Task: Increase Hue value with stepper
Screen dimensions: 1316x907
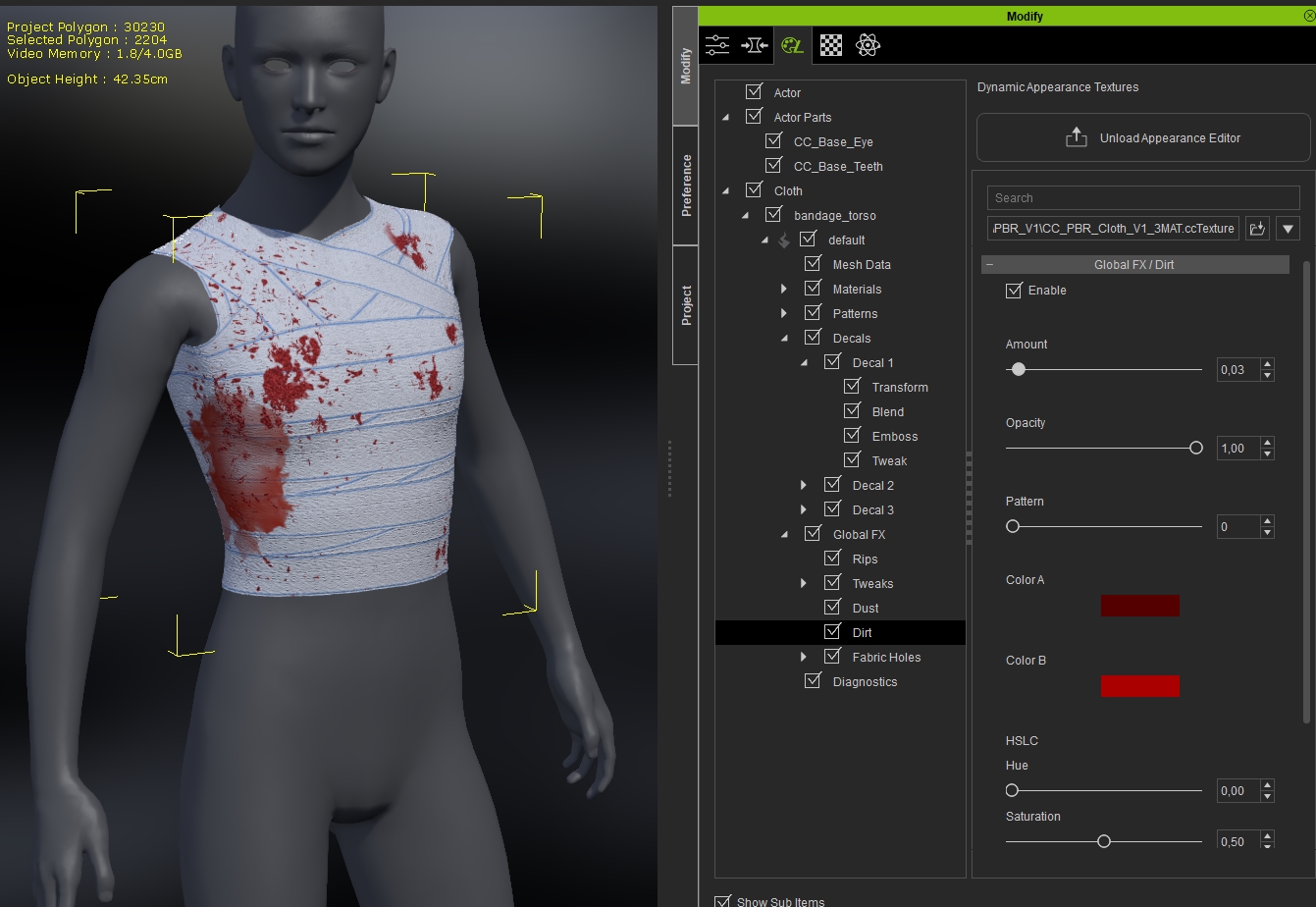Action: [1268, 785]
